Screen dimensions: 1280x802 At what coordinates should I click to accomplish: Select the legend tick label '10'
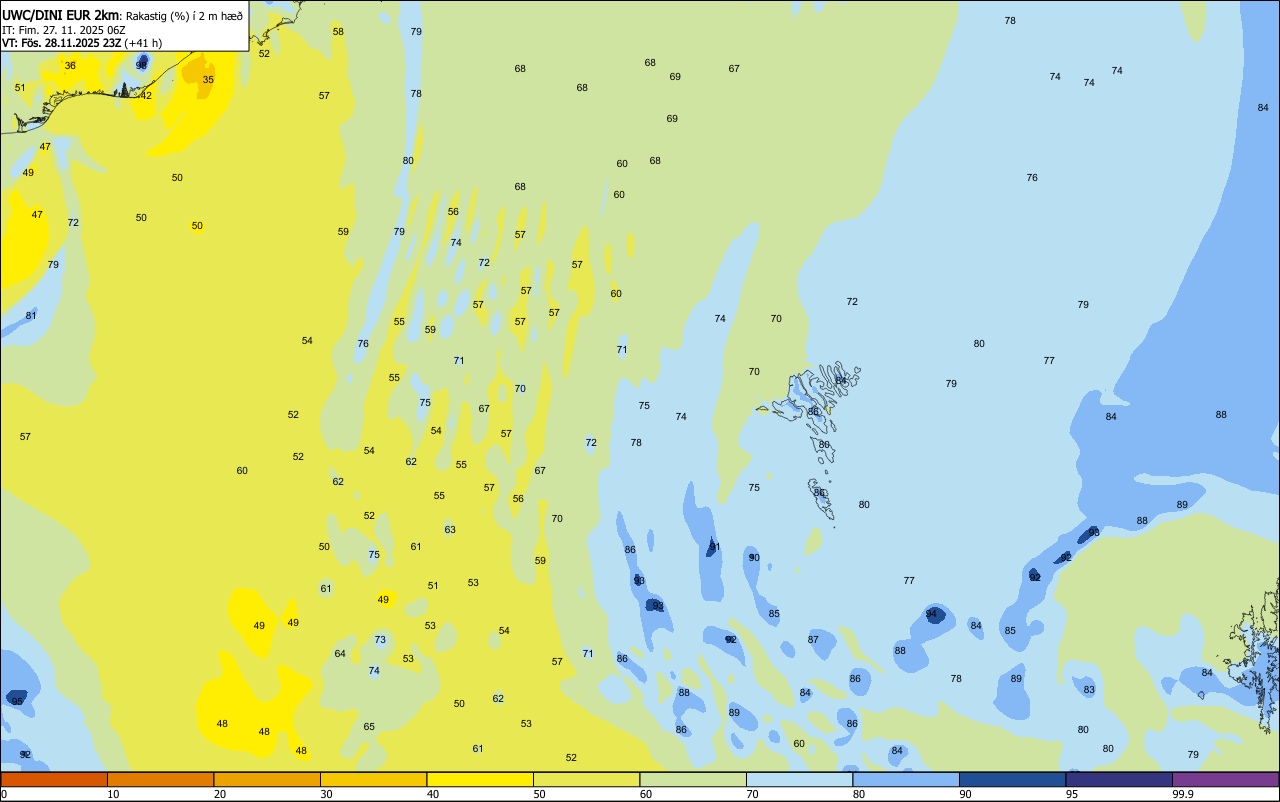[x=113, y=794]
